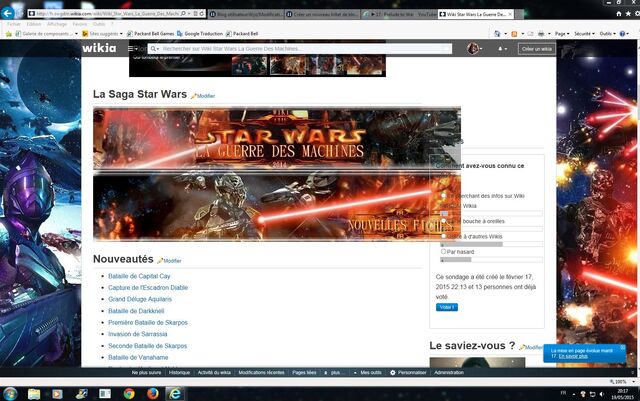Show hidden system tray icons arrow
The width and height of the screenshot is (640, 401).
tap(574, 394)
